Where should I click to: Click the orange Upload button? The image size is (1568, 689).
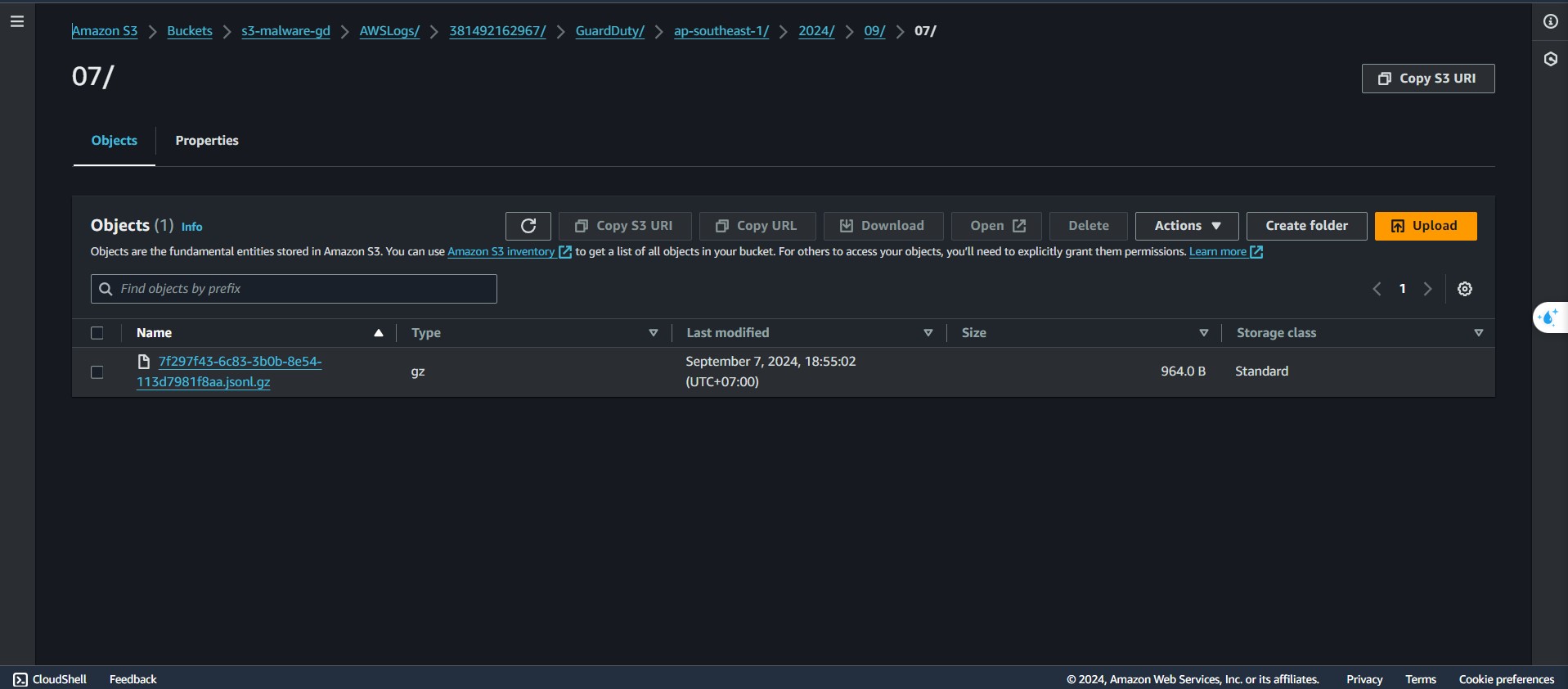(x=1425, y=226)
